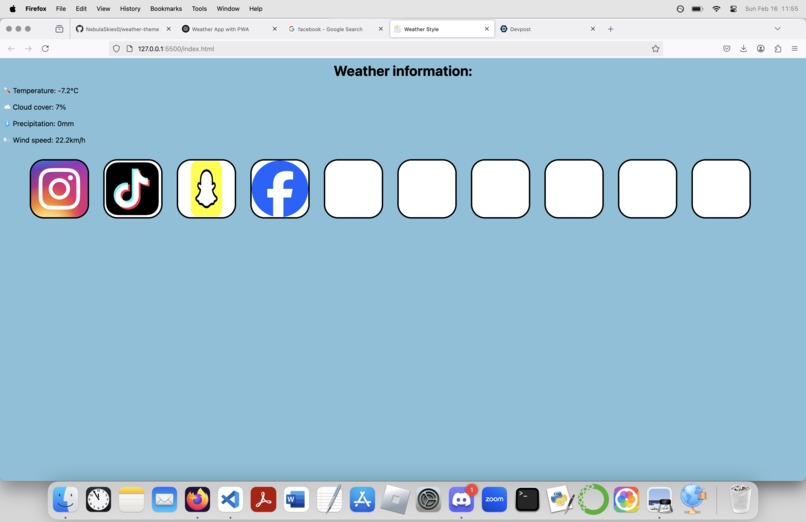Open Discord from the Dock

461,499
